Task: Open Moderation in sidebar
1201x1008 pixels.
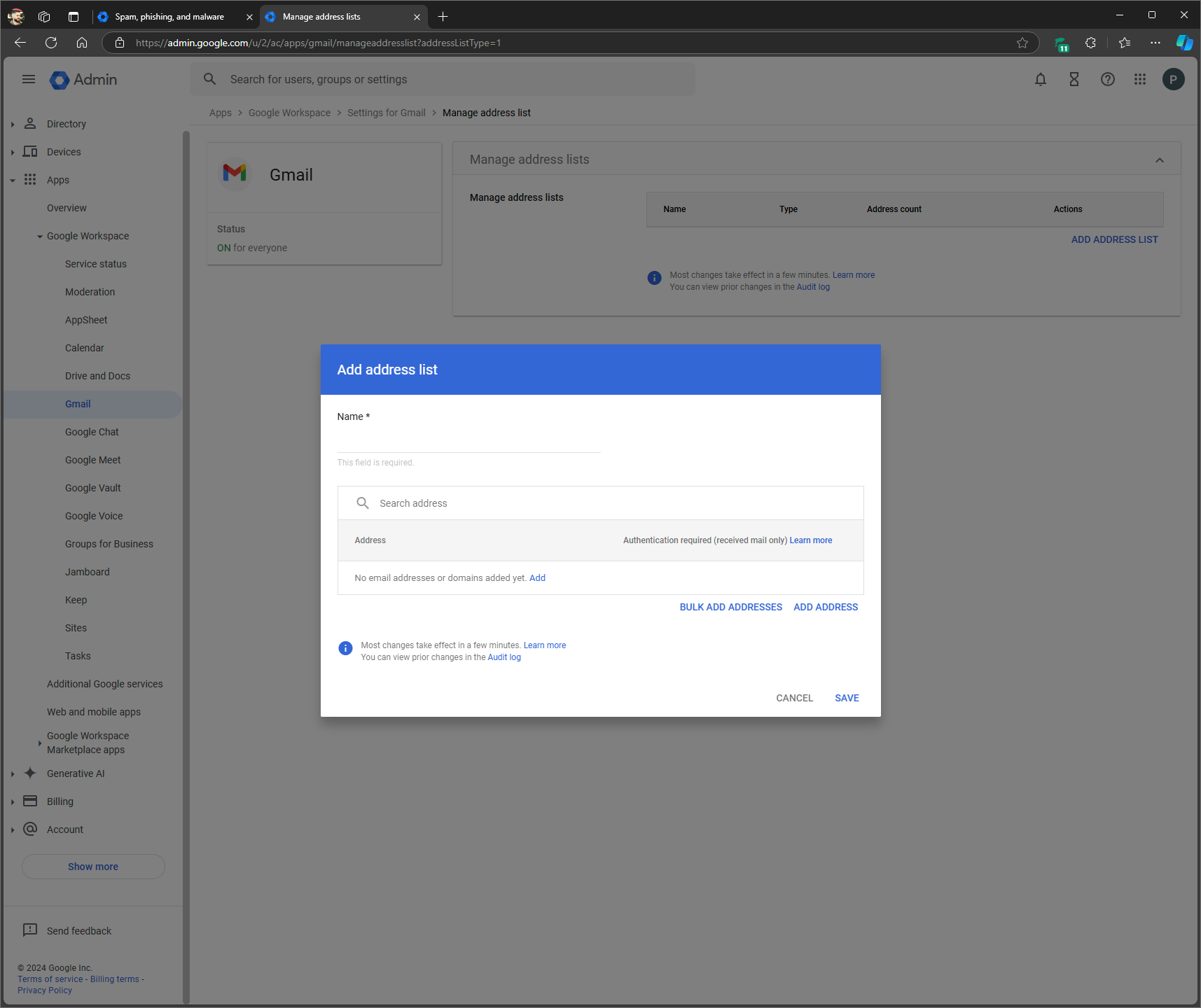Action: (x=90, y=292)
